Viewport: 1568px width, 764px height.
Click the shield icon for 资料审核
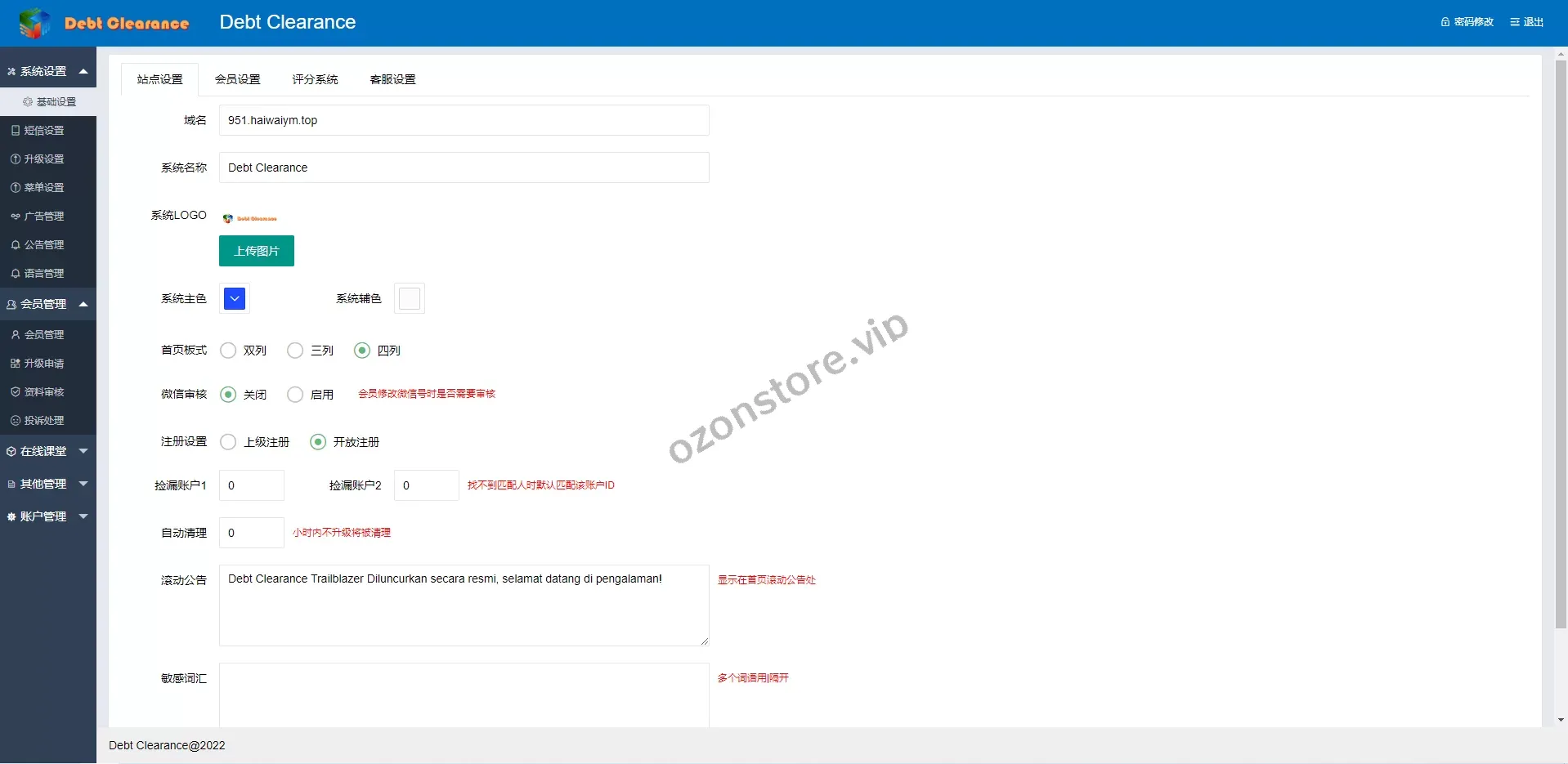16,392
